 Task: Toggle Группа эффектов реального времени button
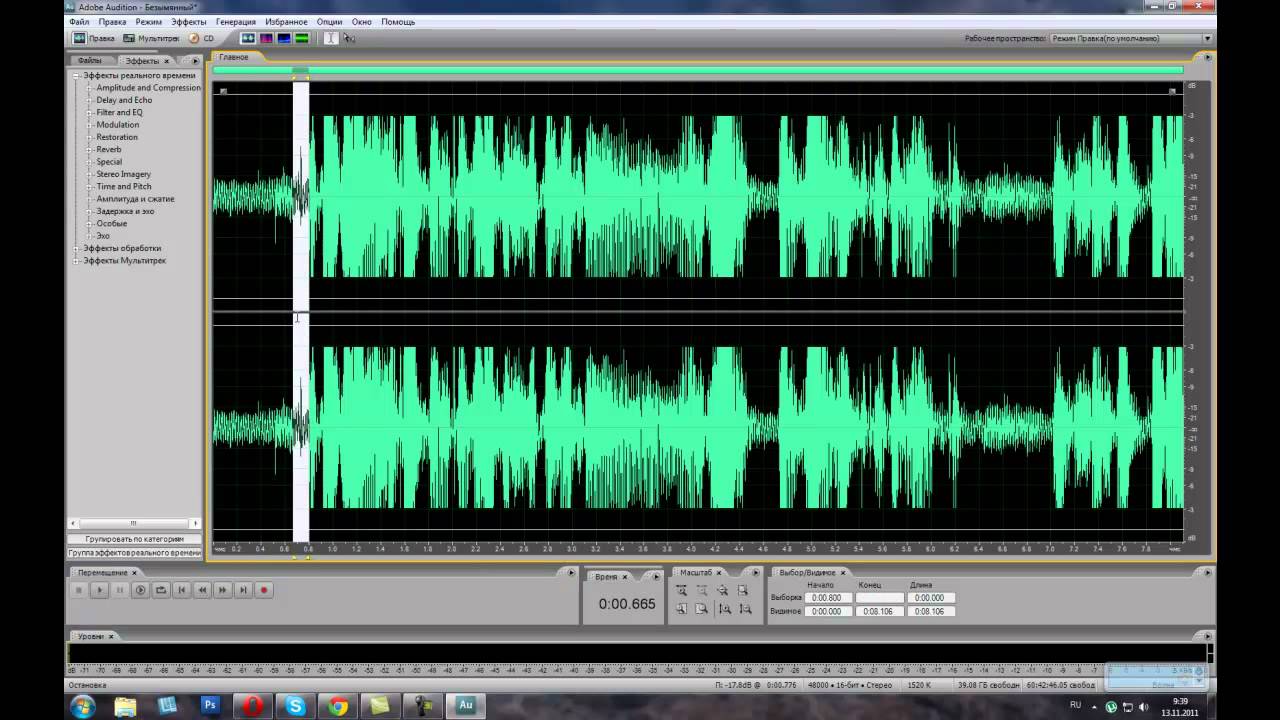134,552
